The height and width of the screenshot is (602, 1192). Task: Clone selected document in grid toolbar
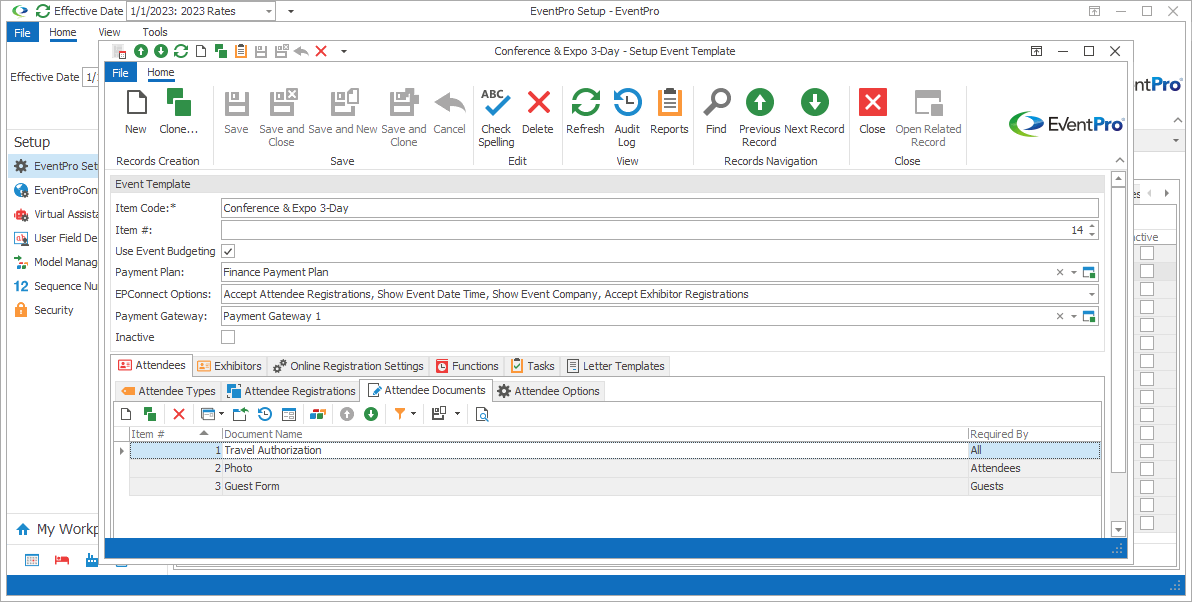pos(149,413)
